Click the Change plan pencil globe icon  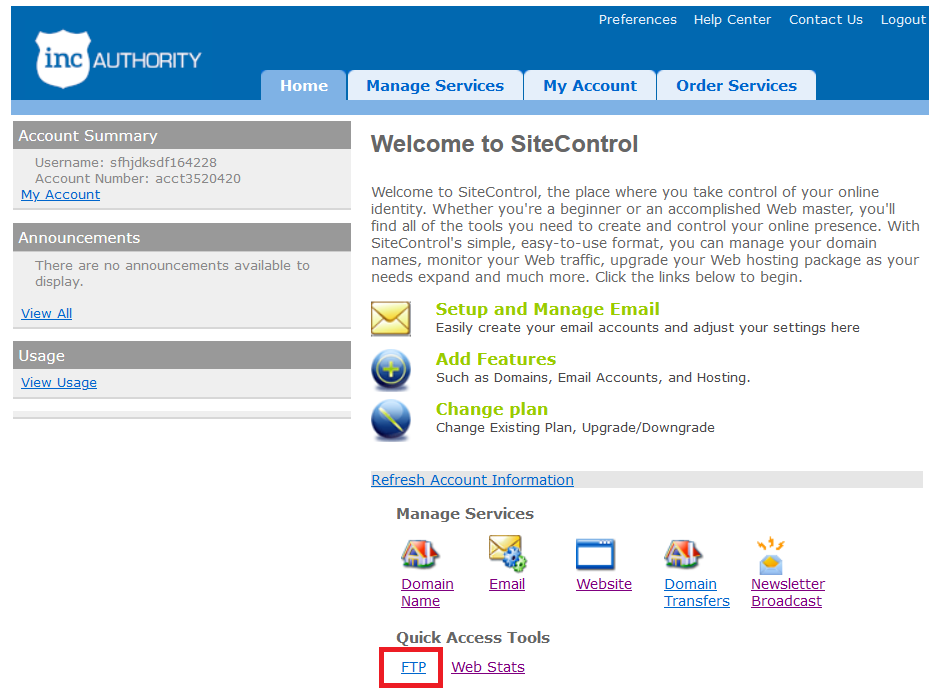pos(390,420)
